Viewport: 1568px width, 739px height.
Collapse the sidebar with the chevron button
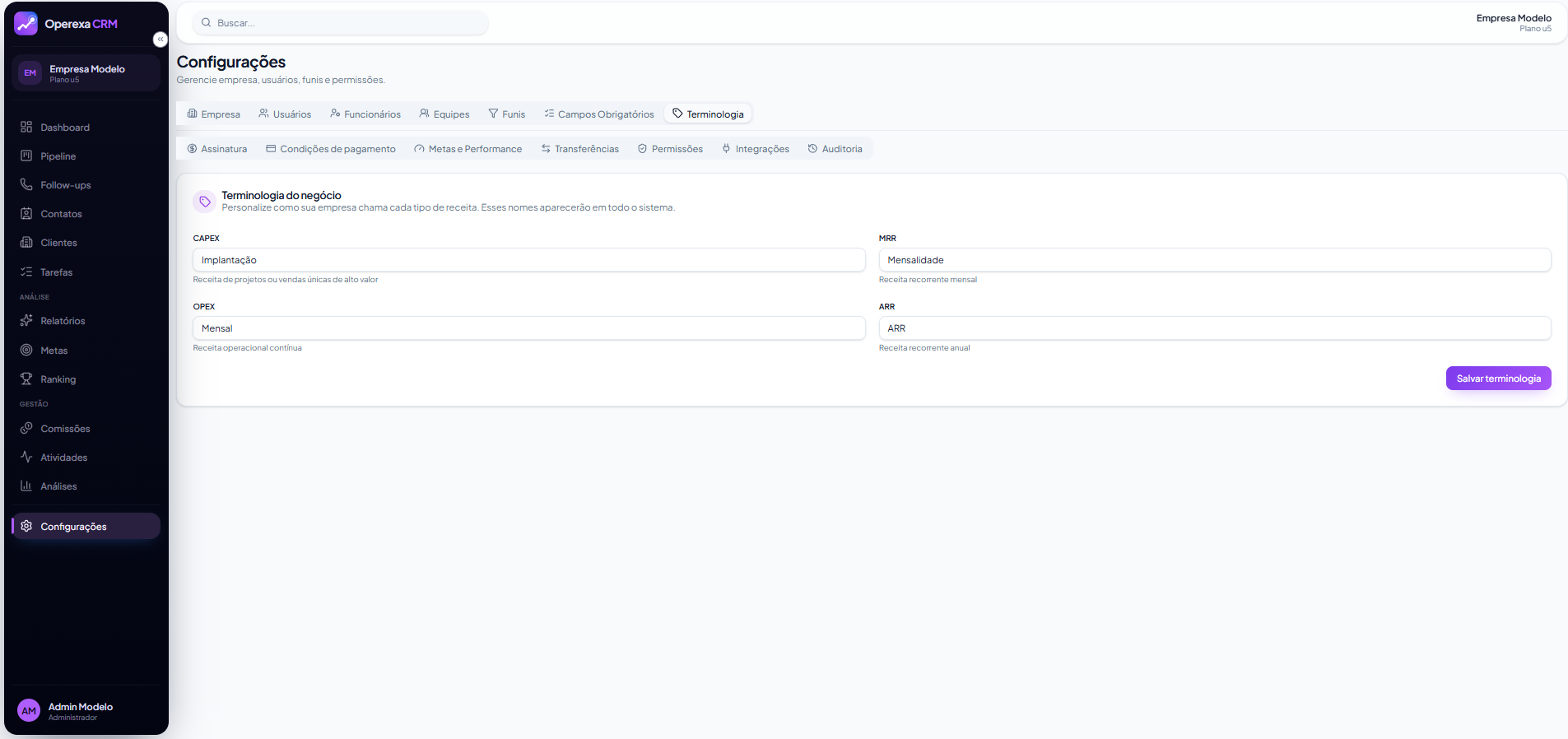click(x=161, y=40)
